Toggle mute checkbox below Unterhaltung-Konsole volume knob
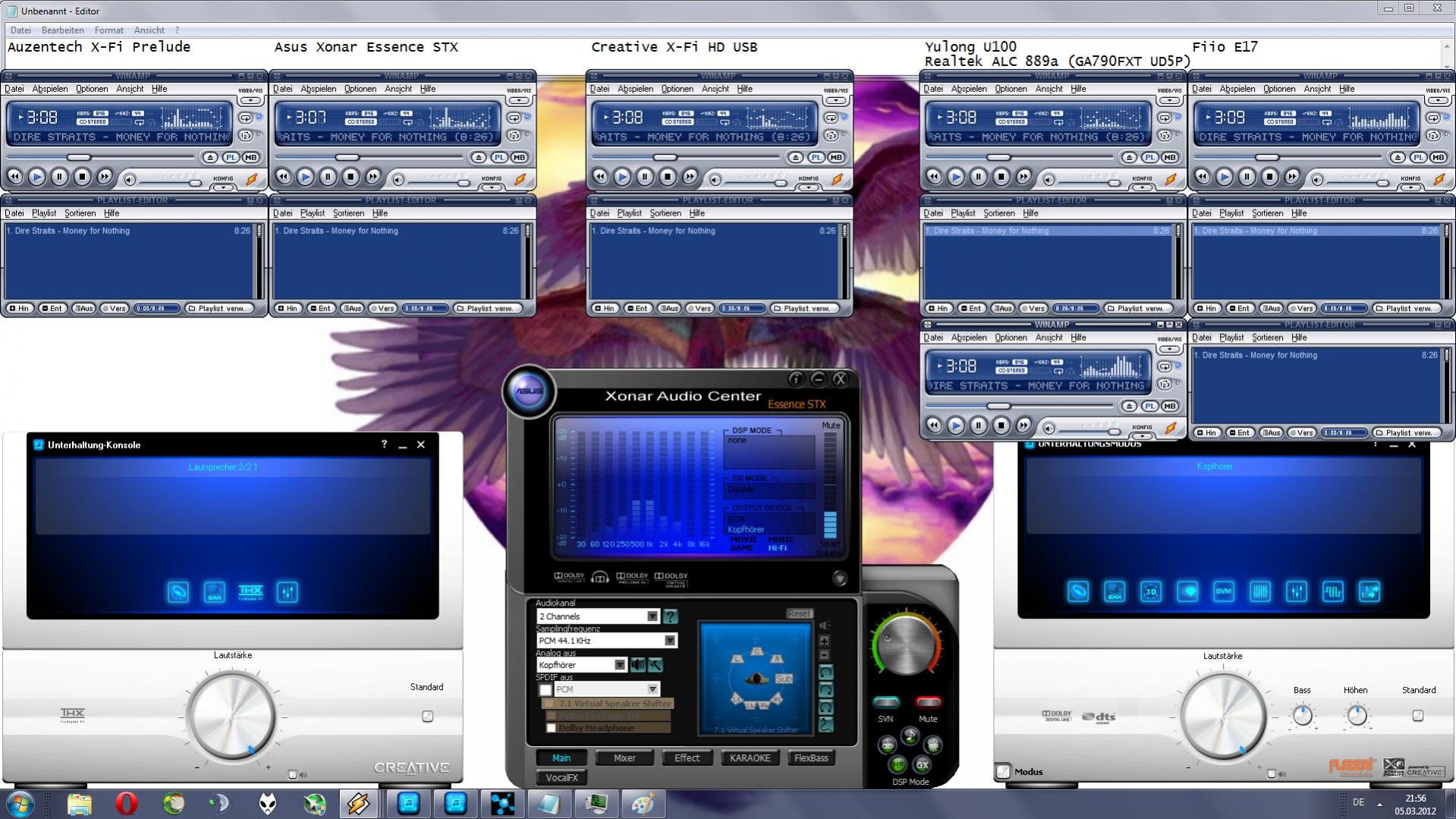 click(x=293, y=775)
